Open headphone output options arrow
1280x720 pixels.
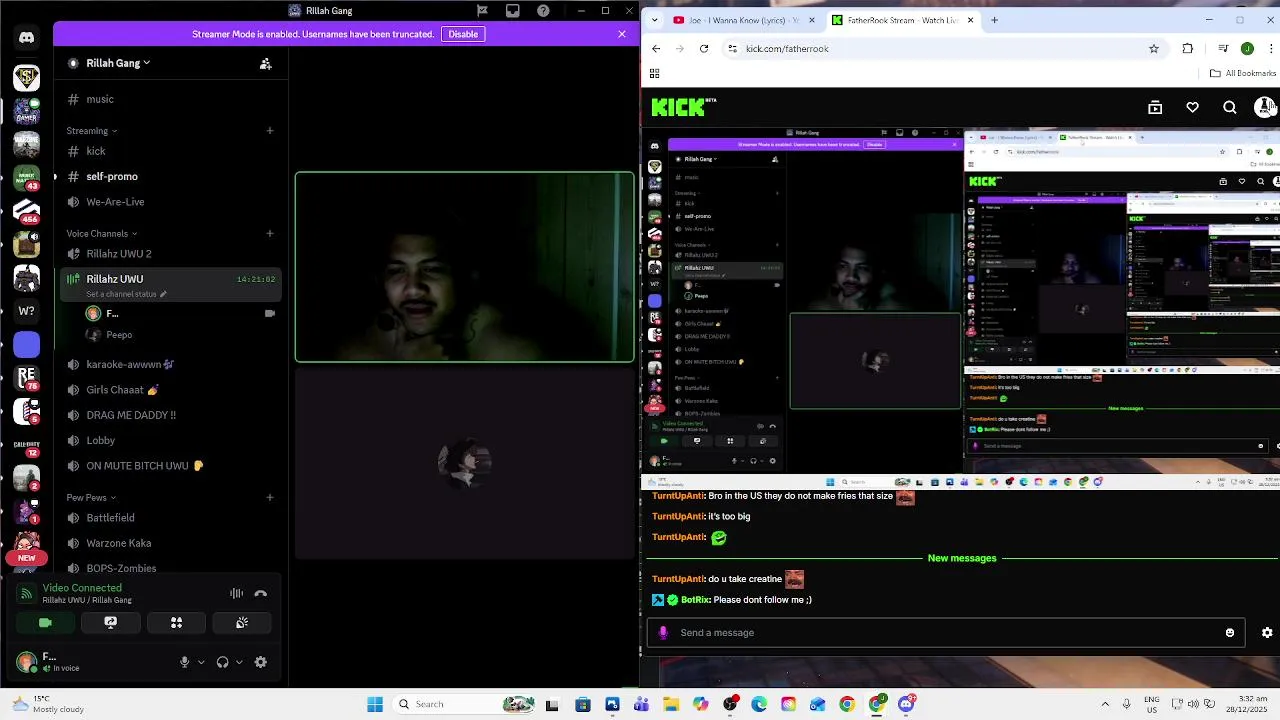[239, 662]
